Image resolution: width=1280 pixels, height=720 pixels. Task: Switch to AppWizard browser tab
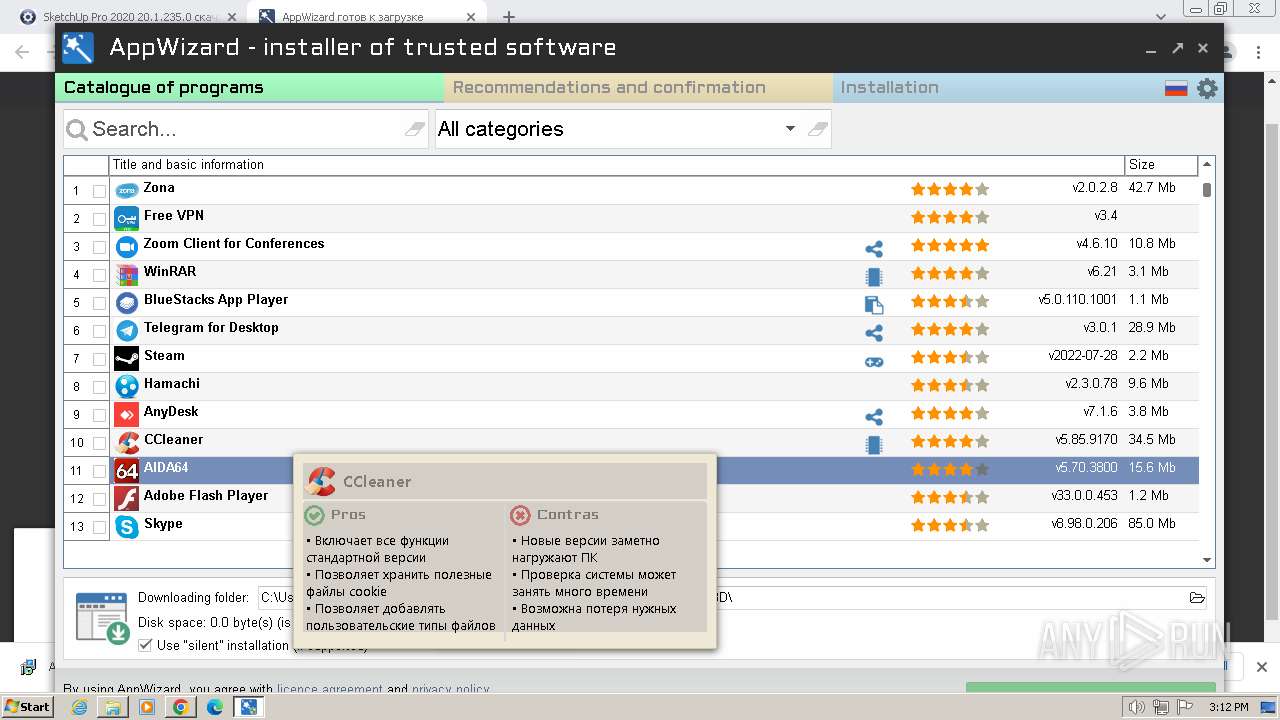pyautogui.click(x=367, y=17)
